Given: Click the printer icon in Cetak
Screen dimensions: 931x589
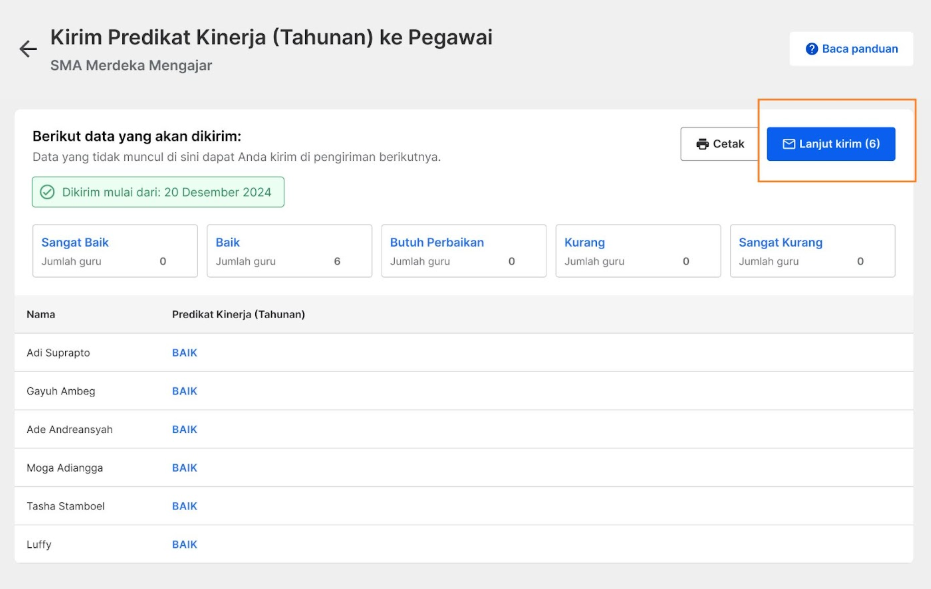Looking at the screenshot, I should (702, 144).
